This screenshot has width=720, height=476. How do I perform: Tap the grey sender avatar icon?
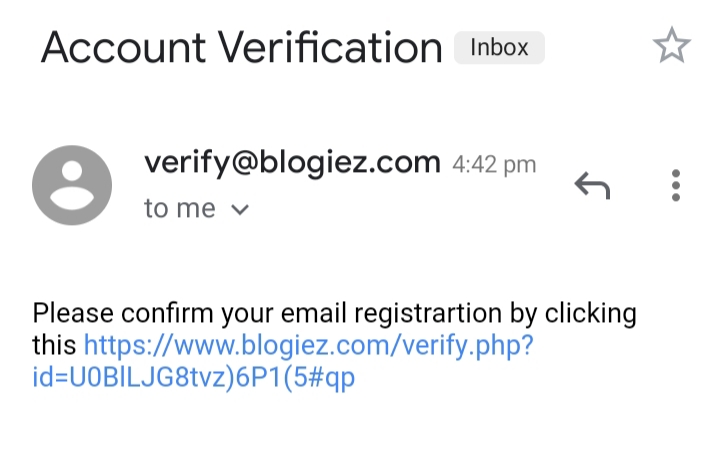pyautogui.click(x=72, y=185)
